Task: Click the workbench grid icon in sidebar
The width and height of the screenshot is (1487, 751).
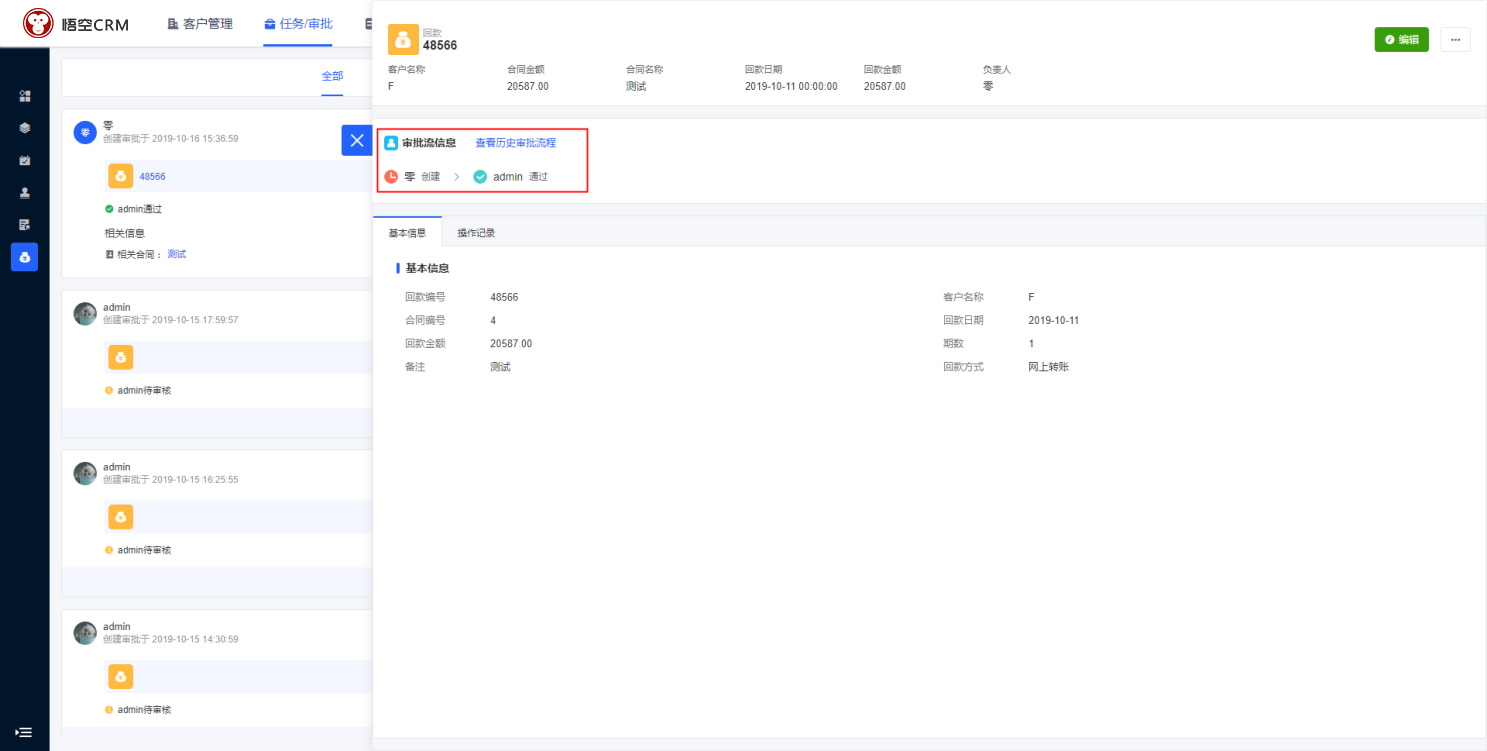Action: pos(24,96)
